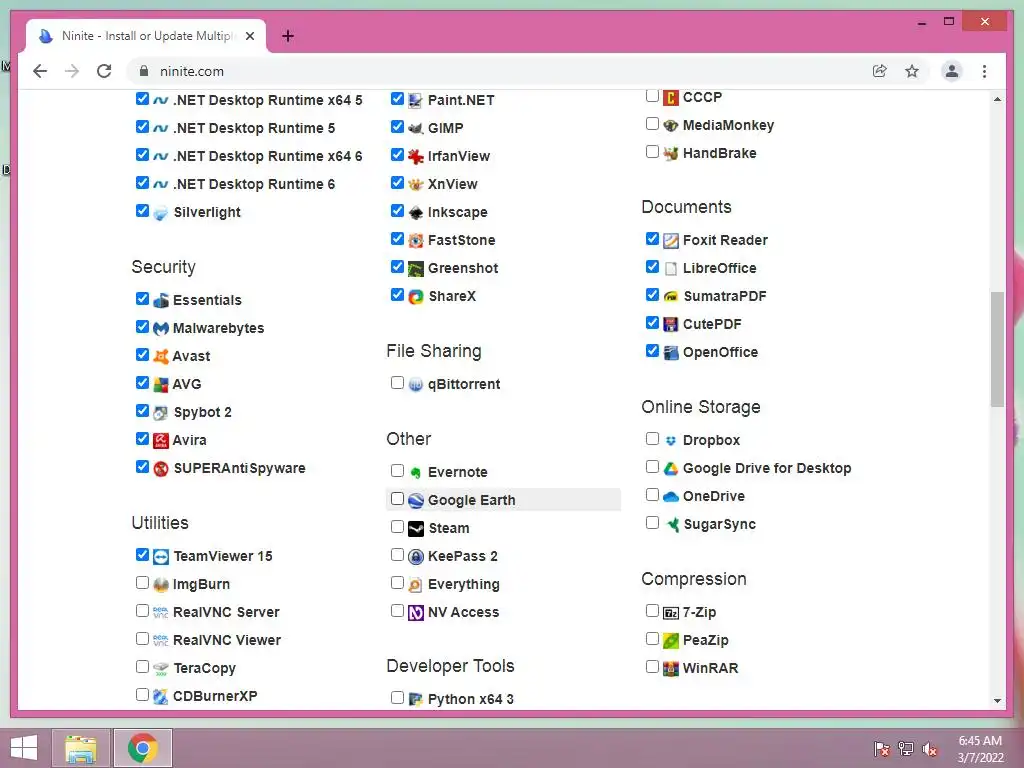Check the Everything checkbox

(397, 583)
